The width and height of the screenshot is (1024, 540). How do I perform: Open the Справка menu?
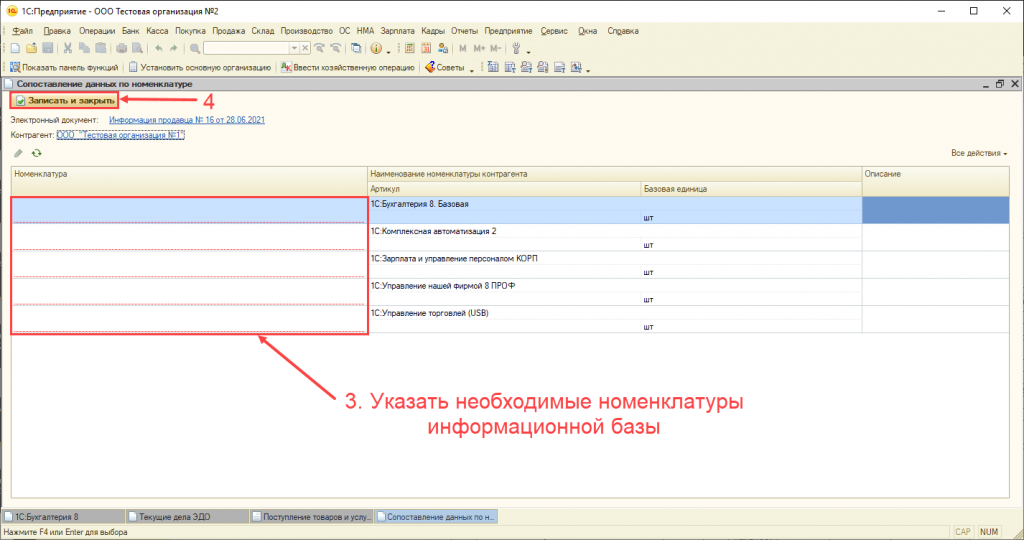tap(623, 31)
